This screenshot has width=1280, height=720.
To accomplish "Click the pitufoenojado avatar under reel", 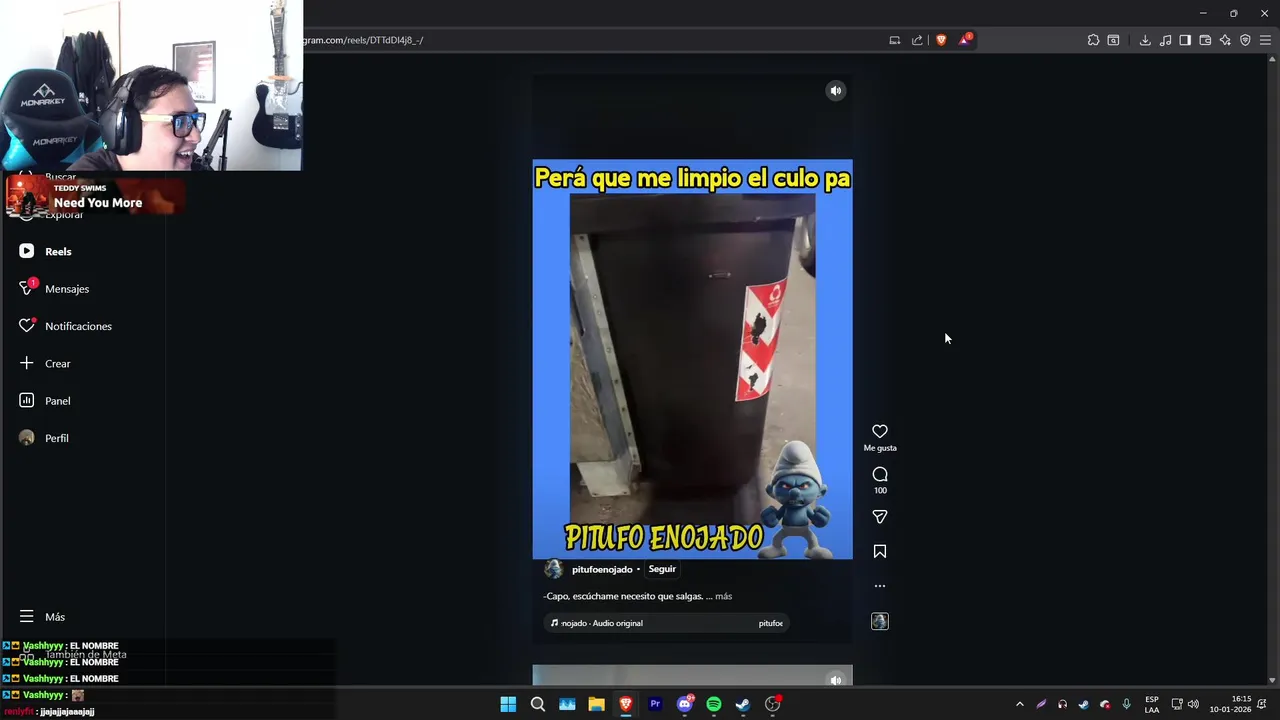I will click(553, 570).
